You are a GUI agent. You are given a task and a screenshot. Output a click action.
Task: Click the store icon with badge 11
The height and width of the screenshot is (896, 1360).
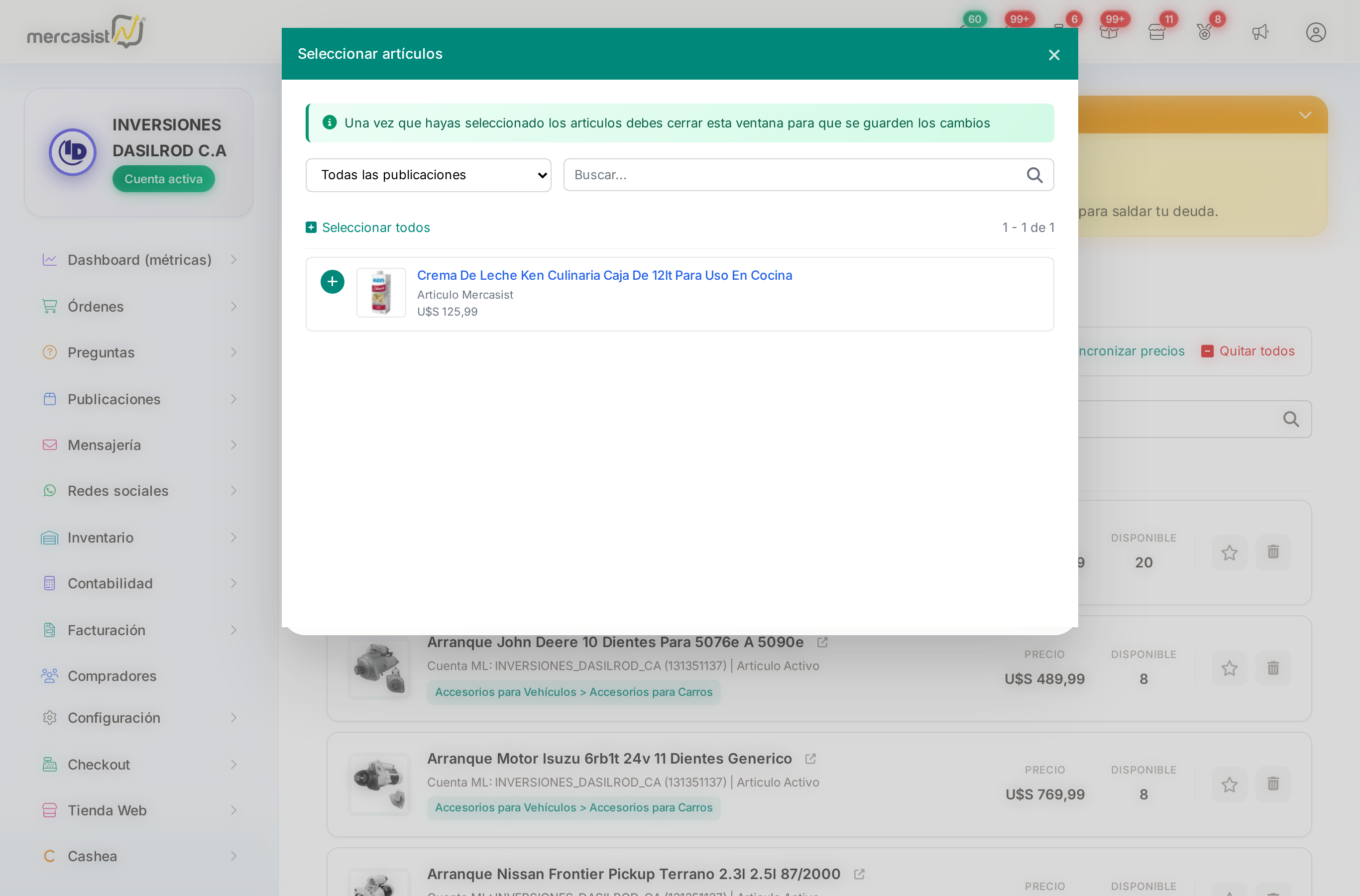(x=1156, y=32)
